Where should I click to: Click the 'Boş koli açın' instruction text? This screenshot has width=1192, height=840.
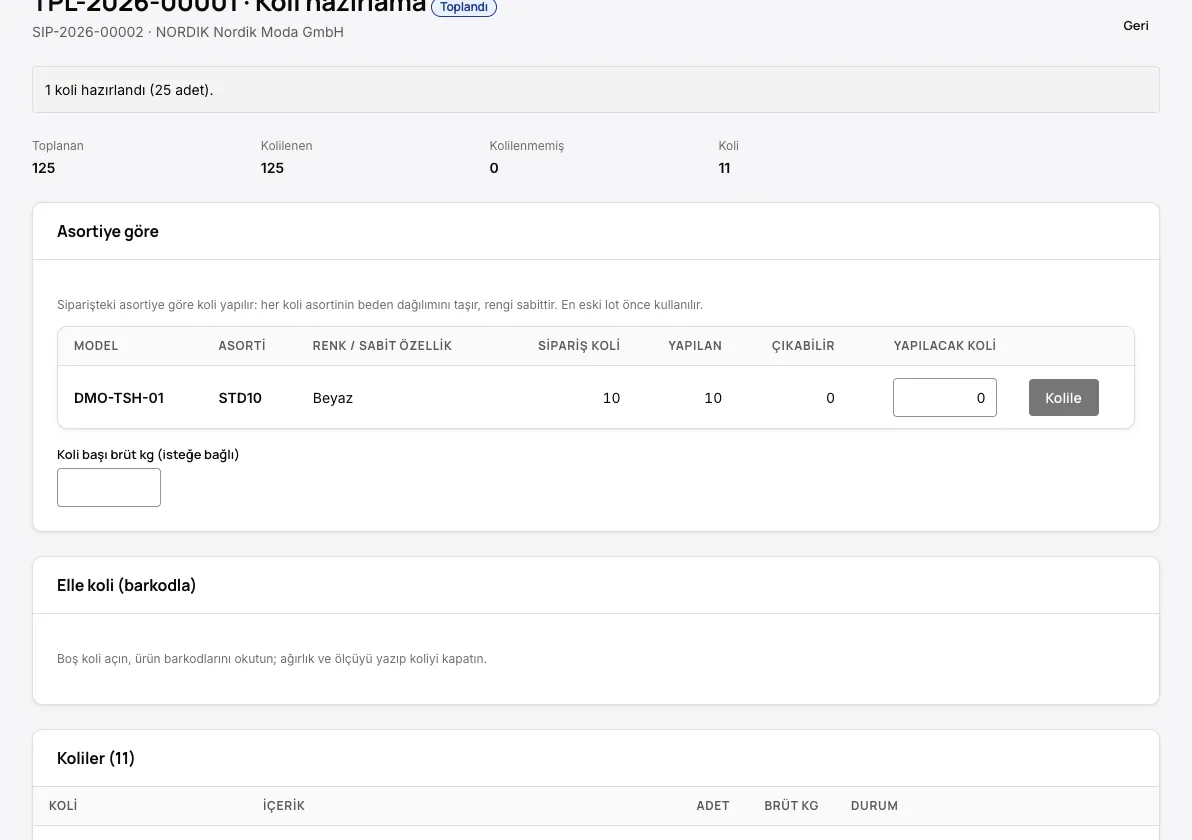pyautogui.click(x=272, y=659)
